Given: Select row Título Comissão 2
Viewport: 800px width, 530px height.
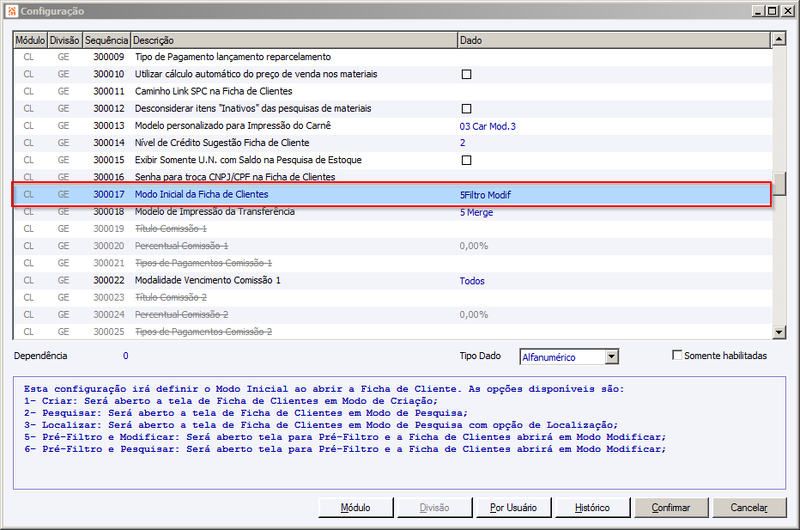Looking at the screenshot, I should coord(392,297).
